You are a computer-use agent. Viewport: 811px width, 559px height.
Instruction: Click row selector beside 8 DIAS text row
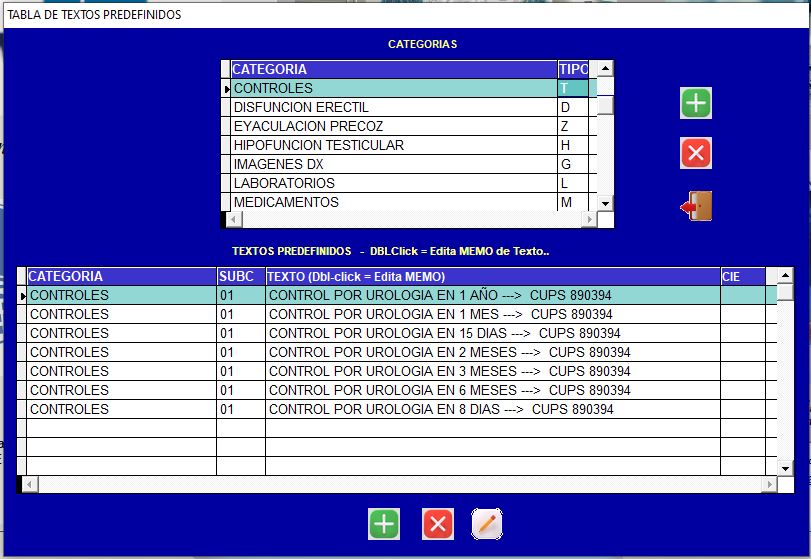coord(22,409)
